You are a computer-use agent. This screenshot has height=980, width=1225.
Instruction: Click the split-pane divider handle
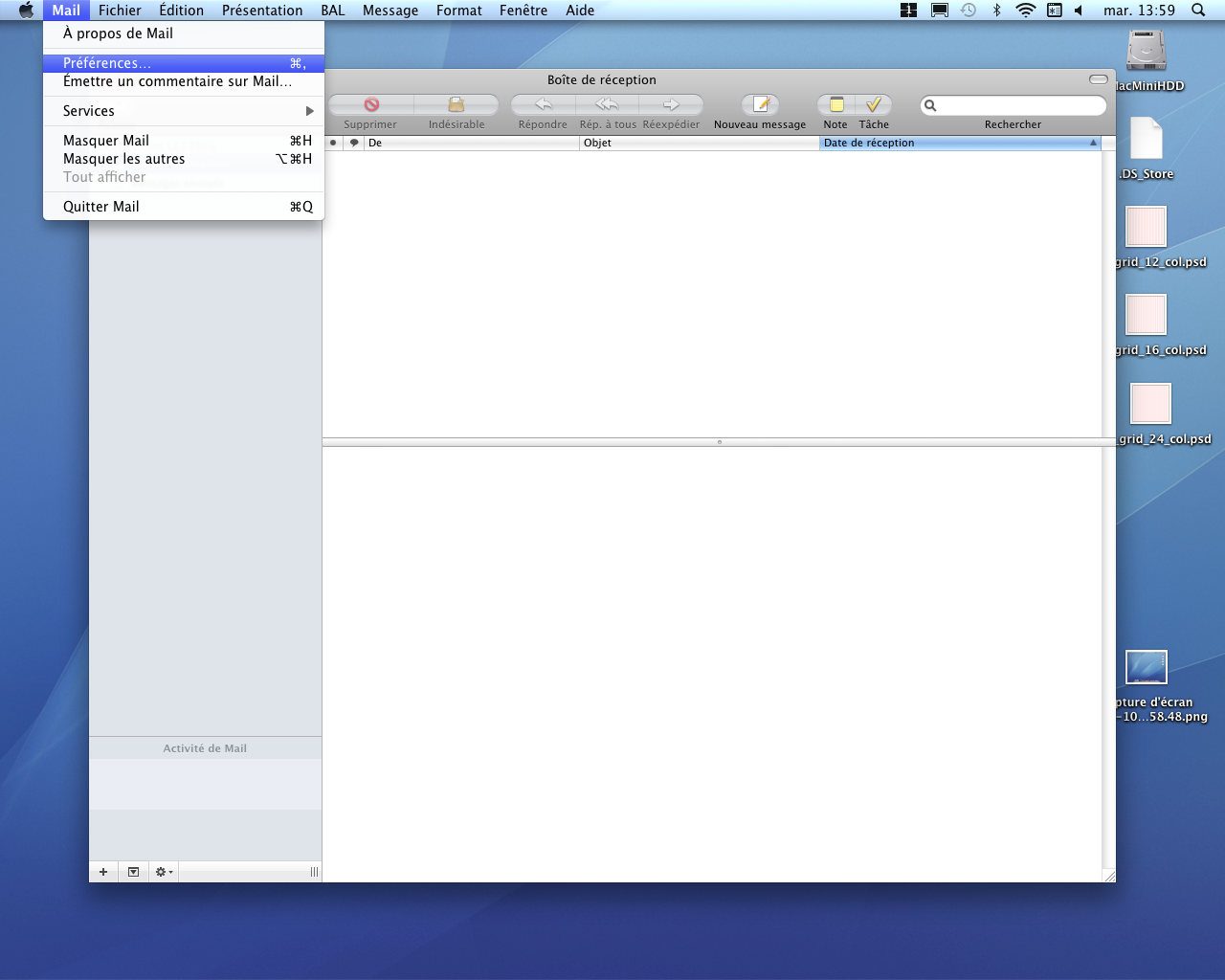(719, 442)
